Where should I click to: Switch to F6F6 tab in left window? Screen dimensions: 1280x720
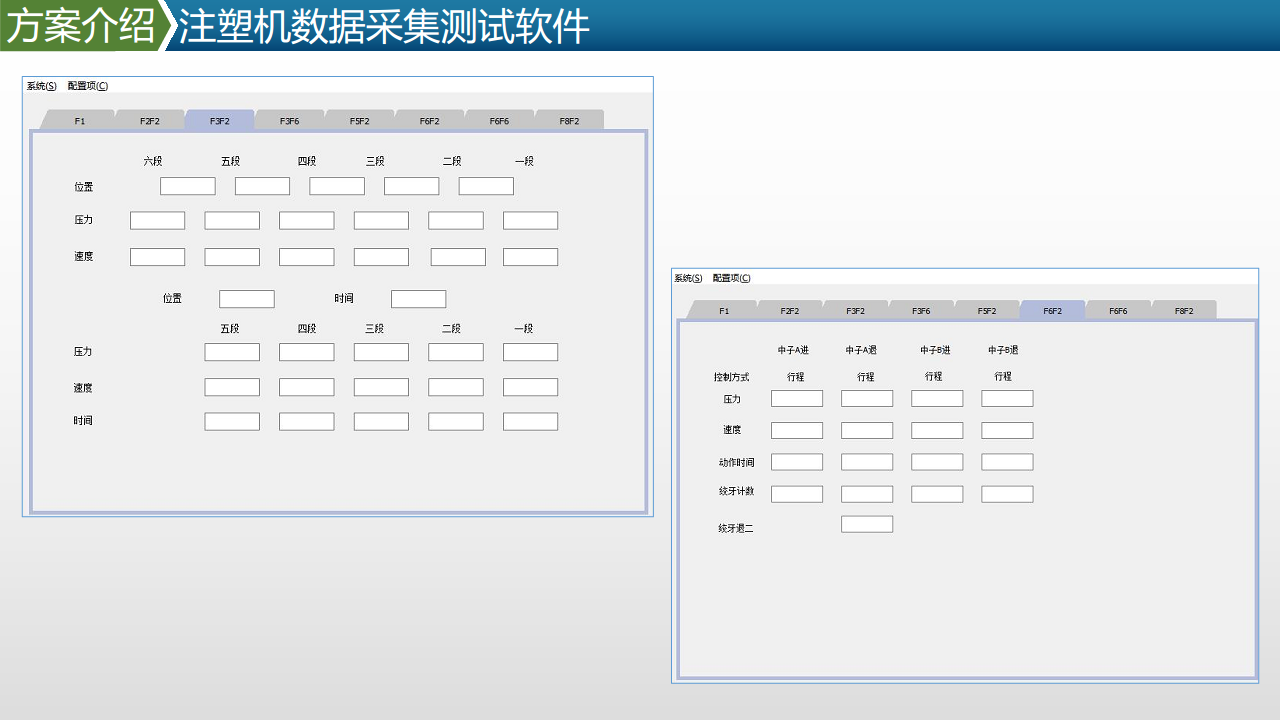pyautogui.click(x=499, y=120)
